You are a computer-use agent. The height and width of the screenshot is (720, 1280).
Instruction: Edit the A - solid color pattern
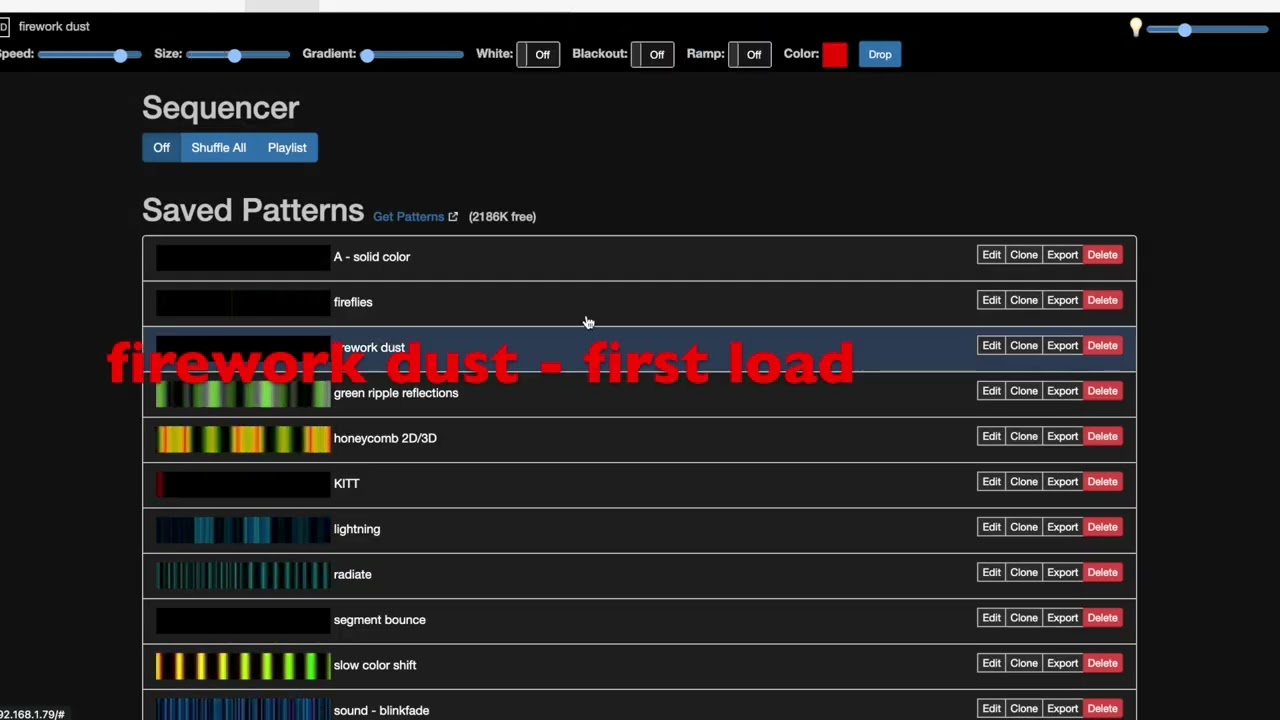click(x=991, y=255)
